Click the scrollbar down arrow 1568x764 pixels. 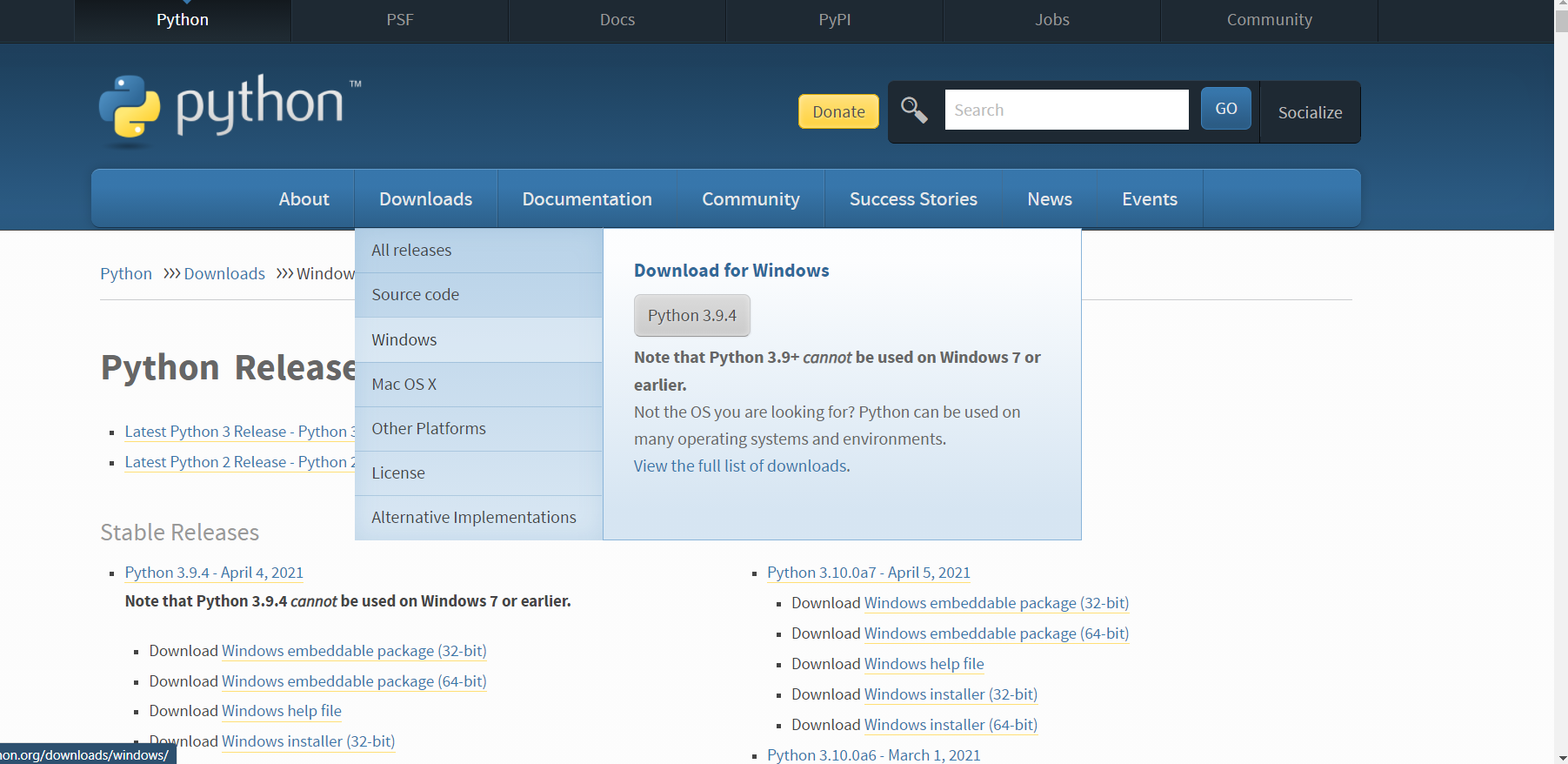click(1561, 757)
